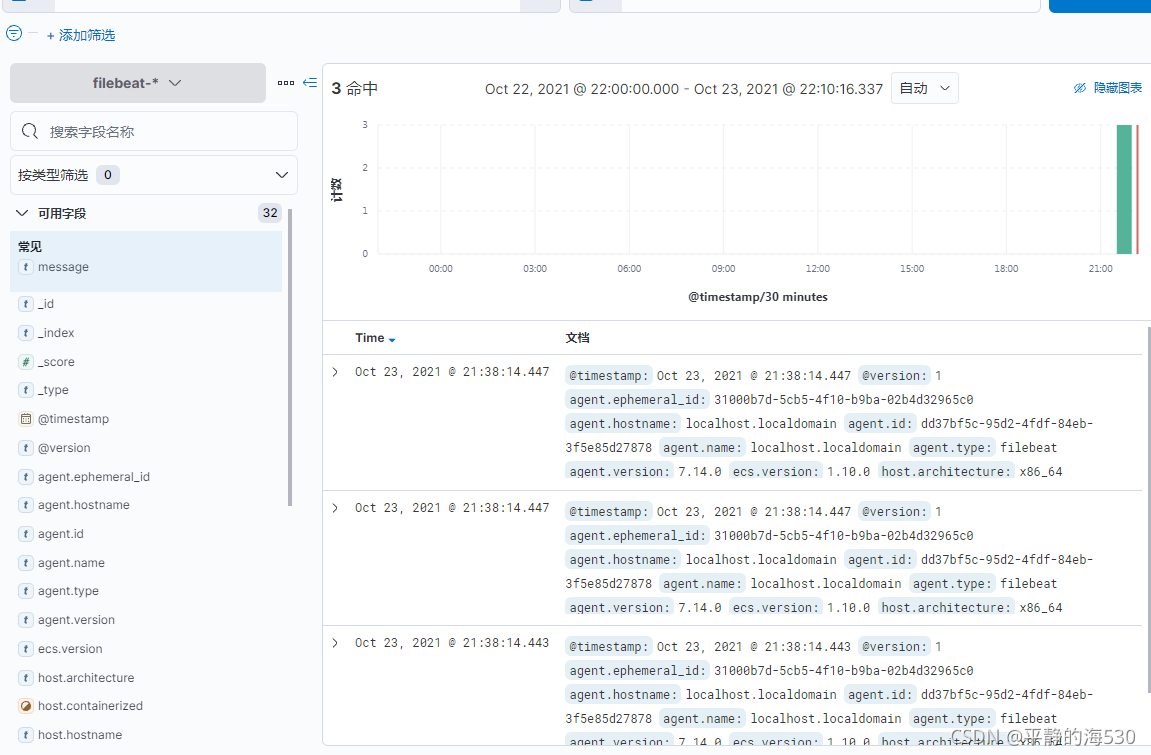Click the hide chart link

pyautogui.click(x=1117, y=88)
